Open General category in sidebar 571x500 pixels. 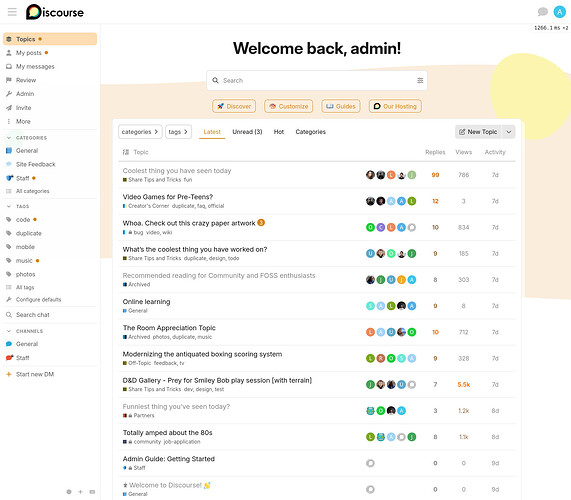tap(50, 151)
